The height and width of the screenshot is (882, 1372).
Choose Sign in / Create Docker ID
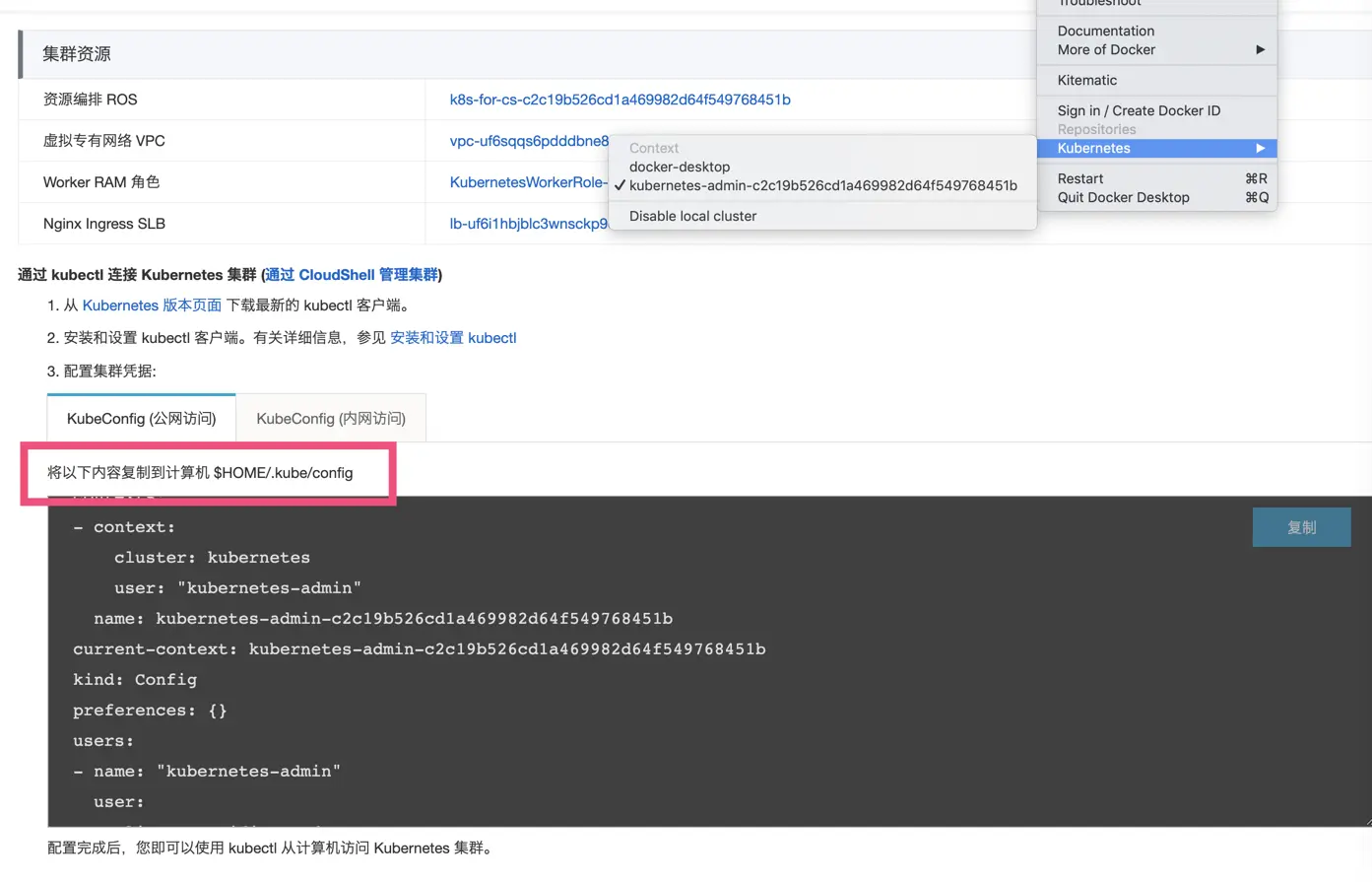pos(1139,110)
